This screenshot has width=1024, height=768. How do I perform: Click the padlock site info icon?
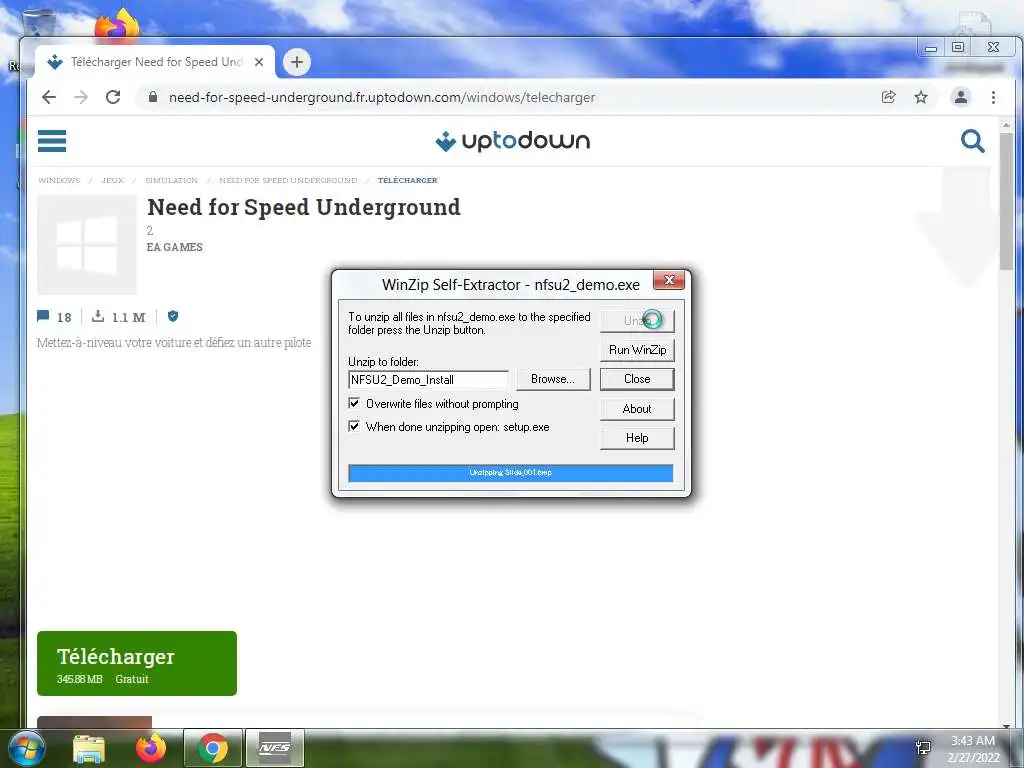click(x=153, y=97)
